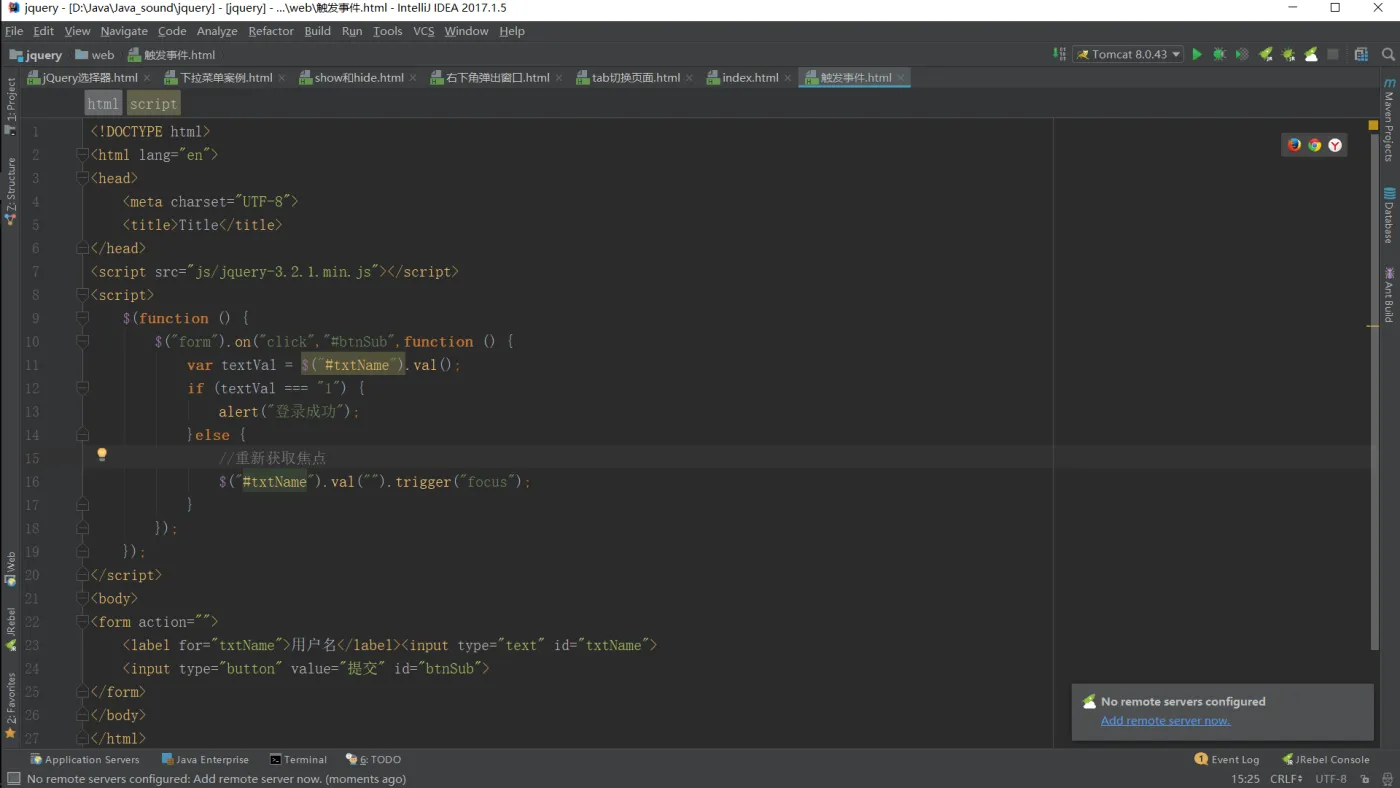Click the grey Stop square icon
1400x788 pixels.
1333,55
